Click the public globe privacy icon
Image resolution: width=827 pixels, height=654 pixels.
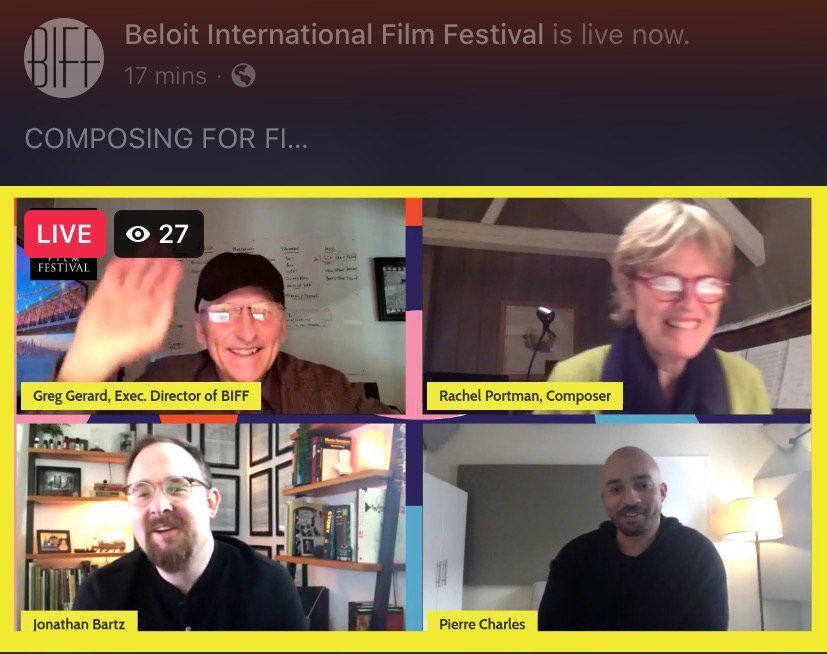[244, 75]
